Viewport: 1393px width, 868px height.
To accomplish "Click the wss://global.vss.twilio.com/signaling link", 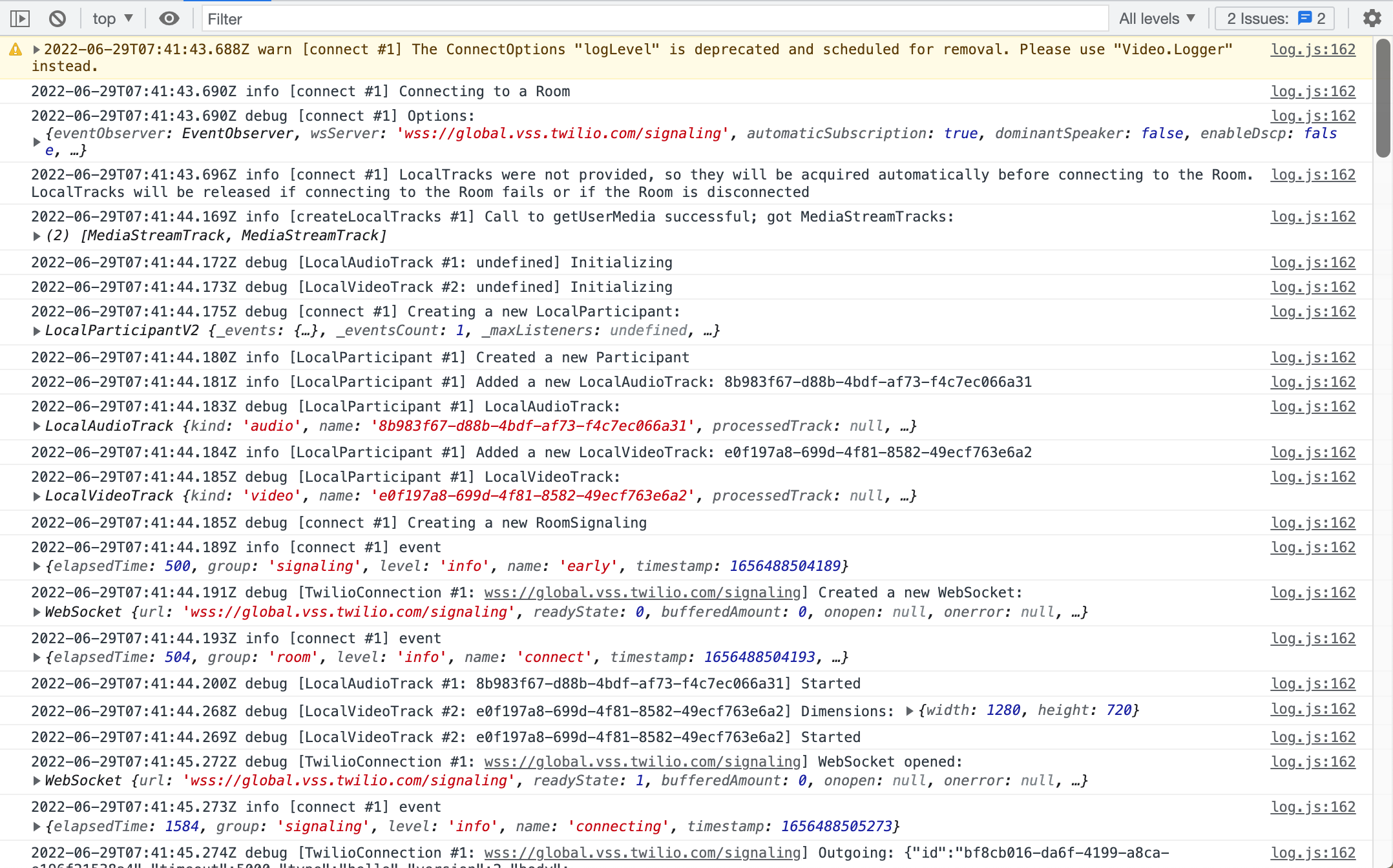I will click(642, 592).
